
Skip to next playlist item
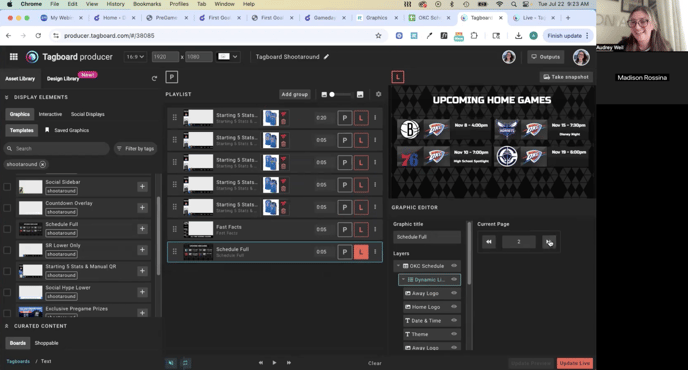pyautogui.click(x=289, y=363)
